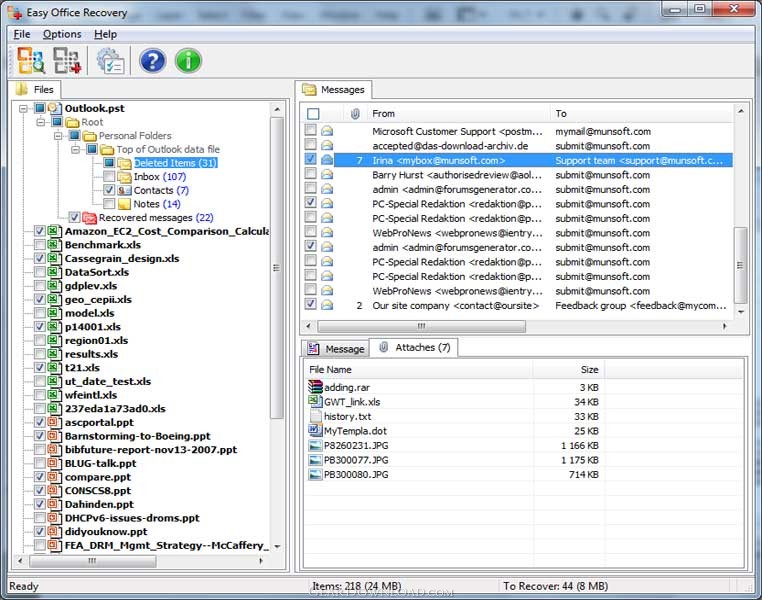Open the settings gear checklist icon
Screen dimensions: 762x600
111,61
